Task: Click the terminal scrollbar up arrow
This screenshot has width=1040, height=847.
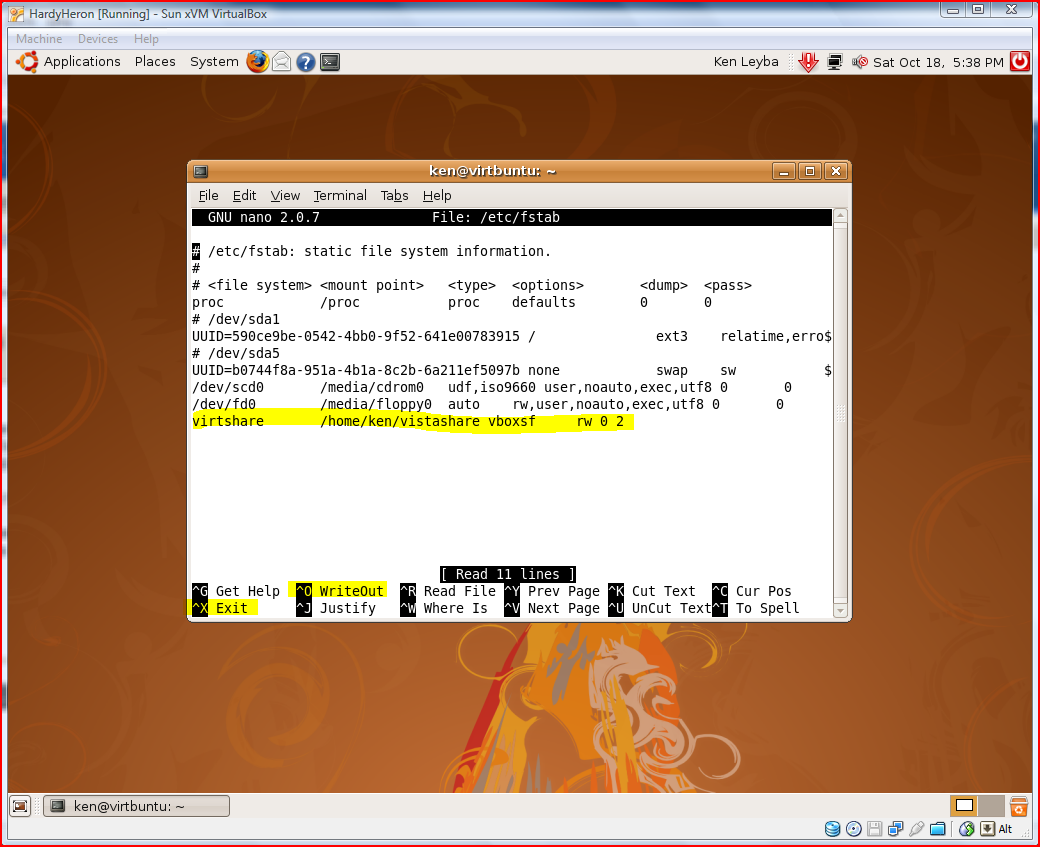Action: [840, 216]
